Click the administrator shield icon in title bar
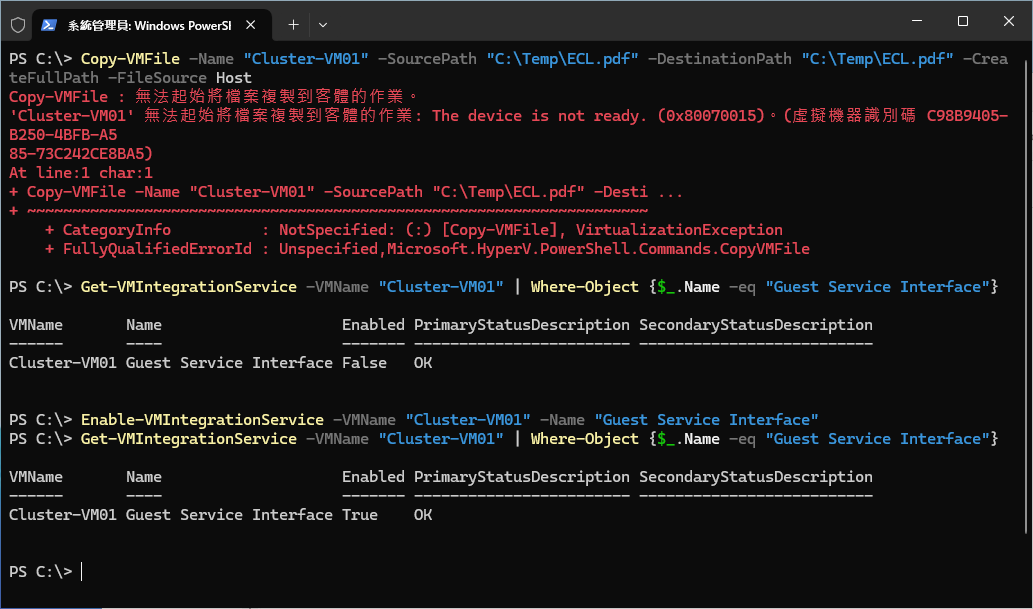This screenshot has width=1033, height=609. 17,23
